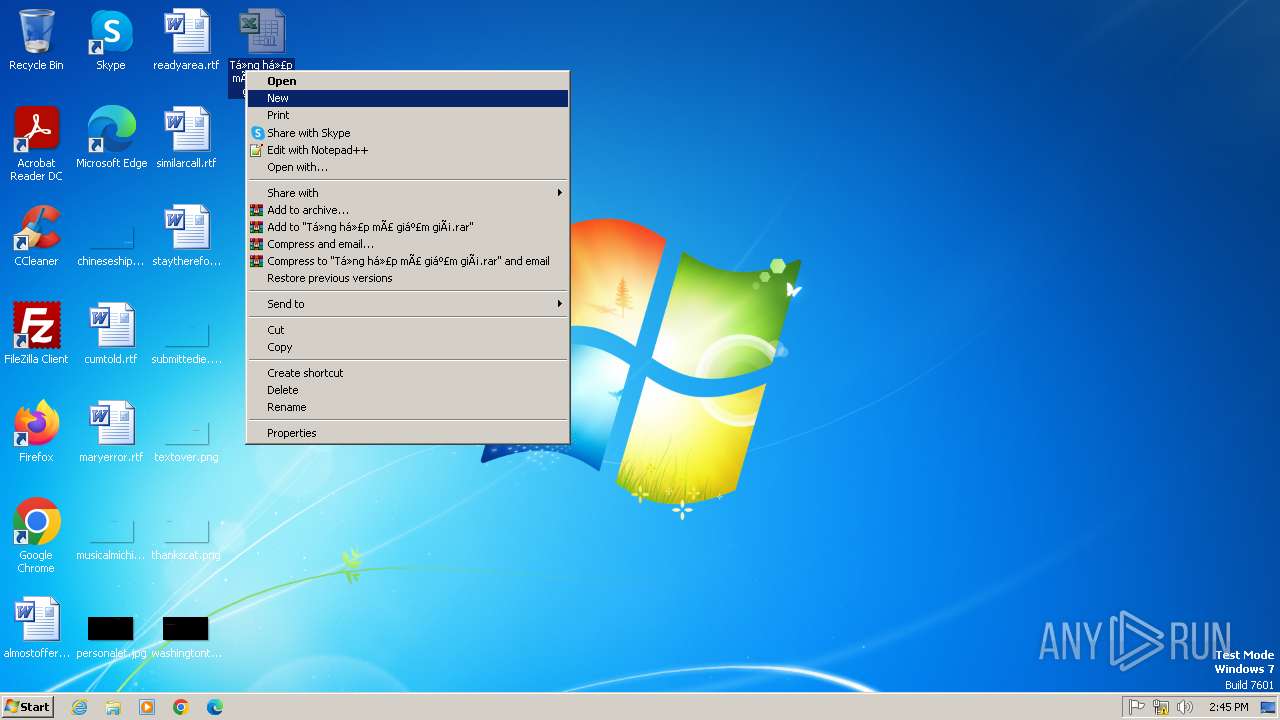Select the Firefox desktop shortcut
The image size is (1280, 720).
coord(36,432)
